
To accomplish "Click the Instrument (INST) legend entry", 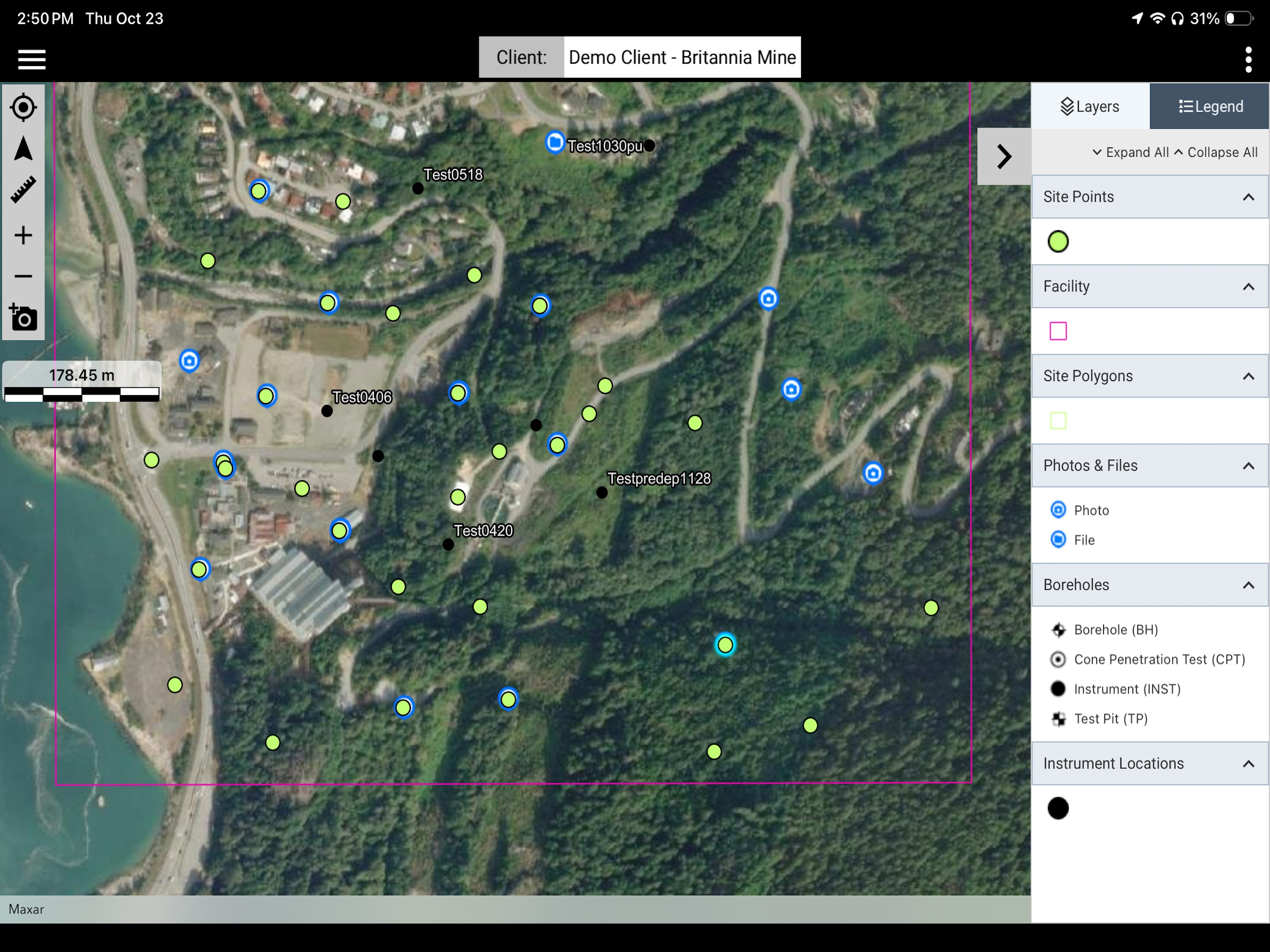I will 1116,689.
